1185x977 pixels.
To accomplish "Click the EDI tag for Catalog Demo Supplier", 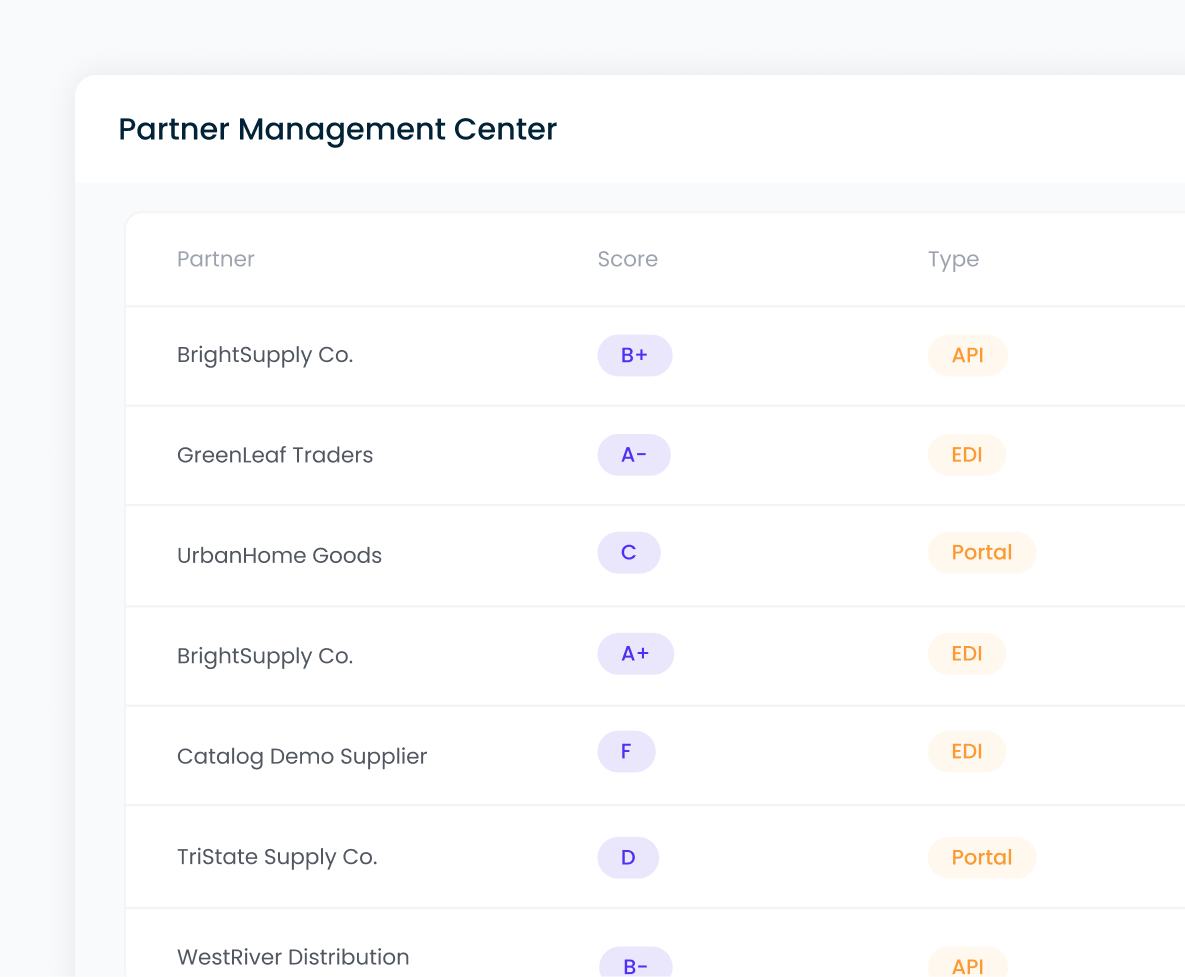I will 967,751.
